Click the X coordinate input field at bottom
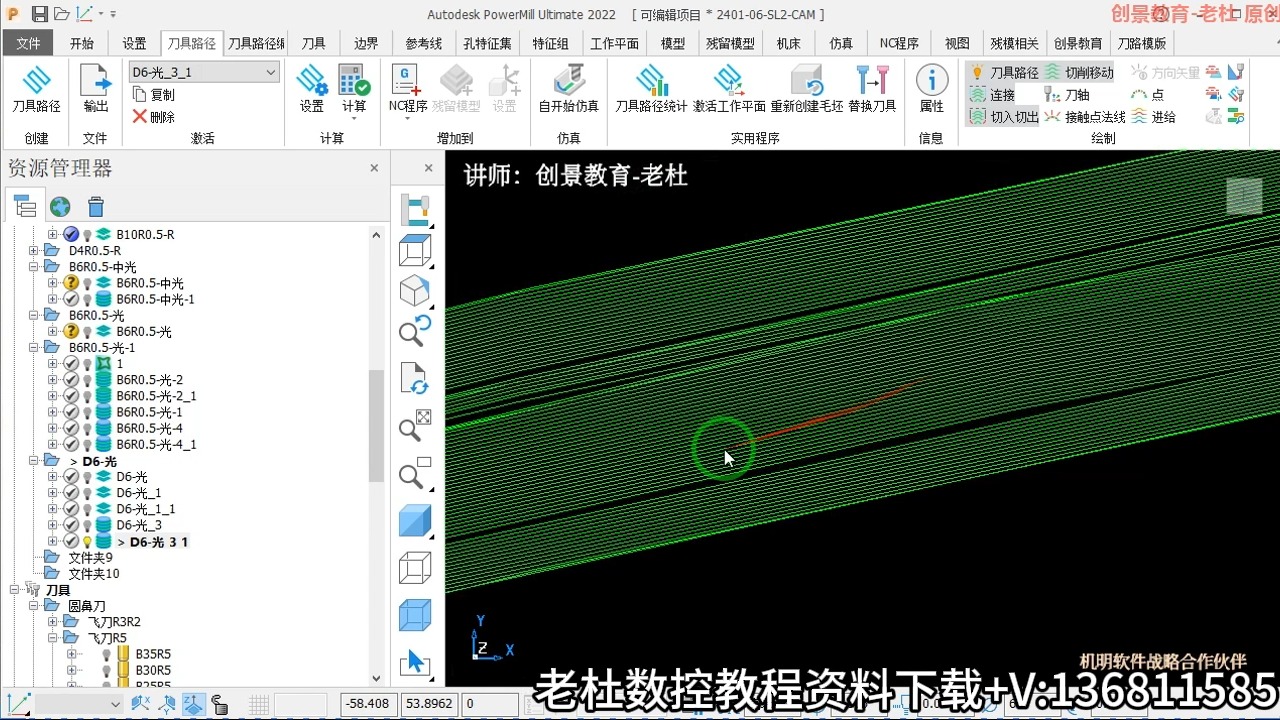 (x=368, y=703)
